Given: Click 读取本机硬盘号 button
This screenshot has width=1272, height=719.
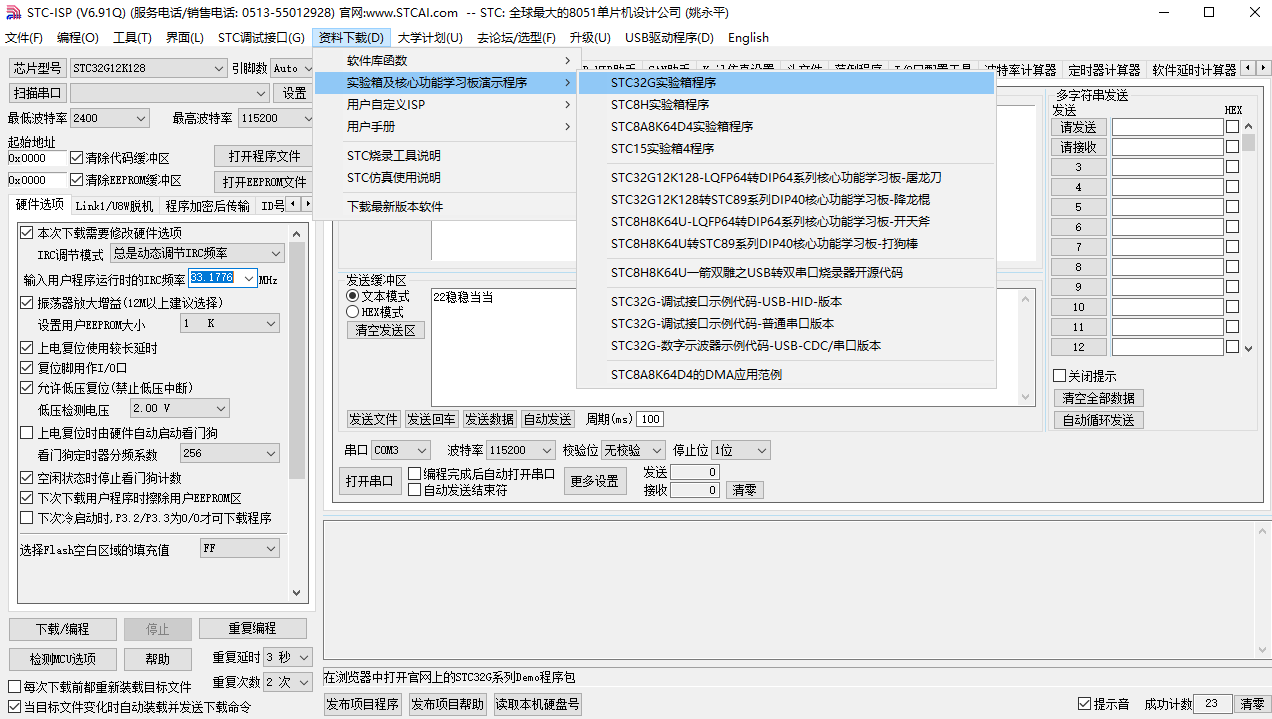Looking at the screenshot, I should point(537,704).
